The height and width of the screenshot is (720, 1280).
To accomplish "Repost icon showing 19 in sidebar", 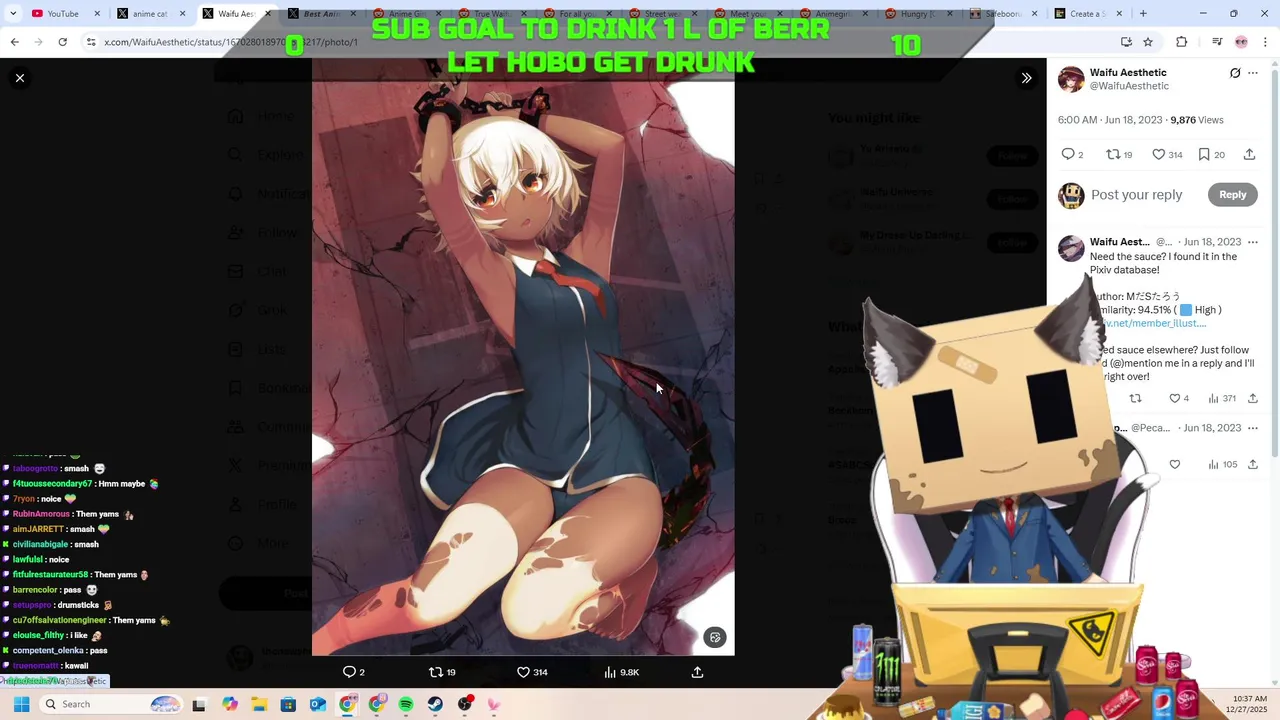I will [1113, 154].
